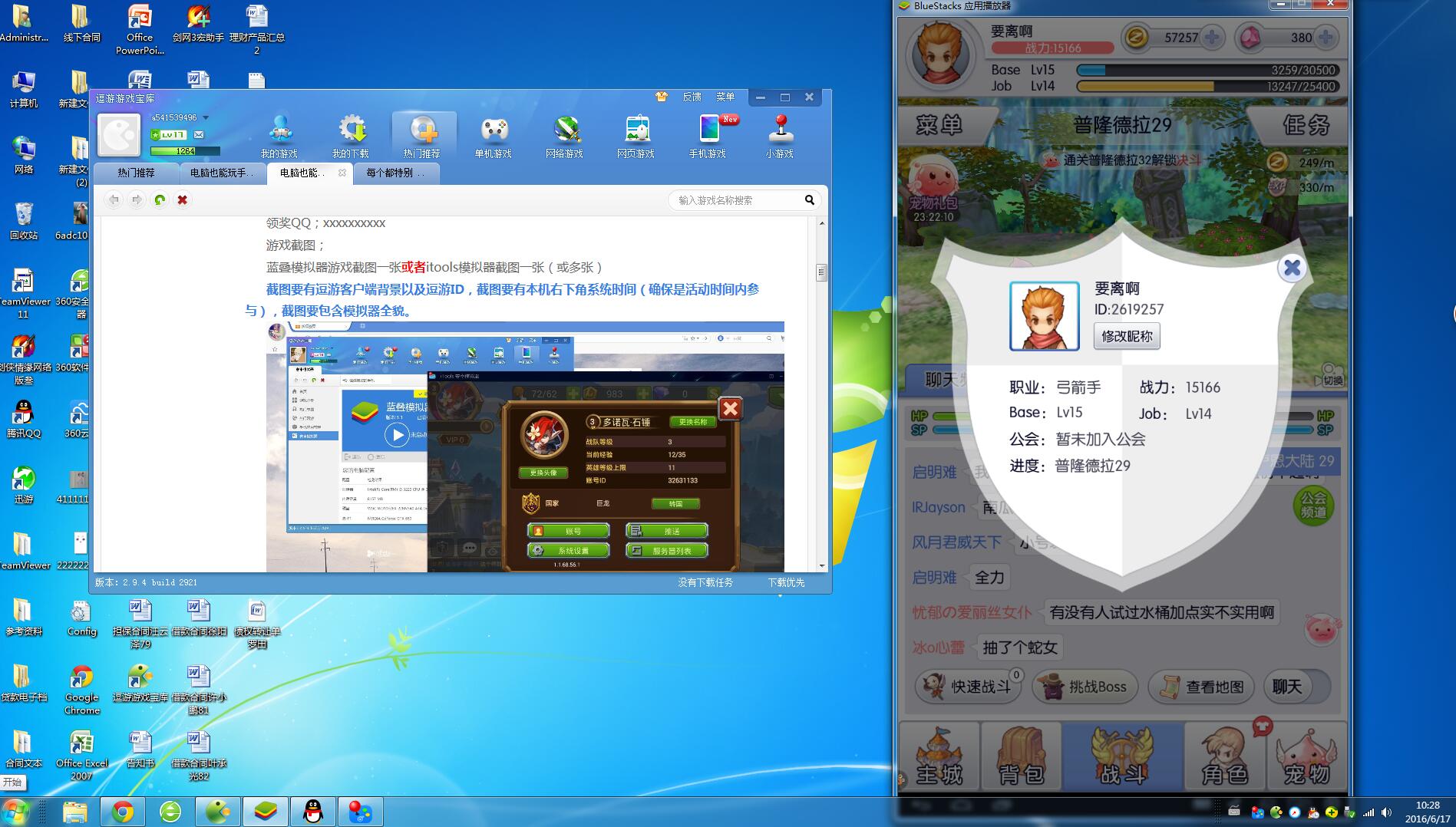Close the active 电脑也能.. tab
Screen dimensions: 1456x827
click(342, 173)
